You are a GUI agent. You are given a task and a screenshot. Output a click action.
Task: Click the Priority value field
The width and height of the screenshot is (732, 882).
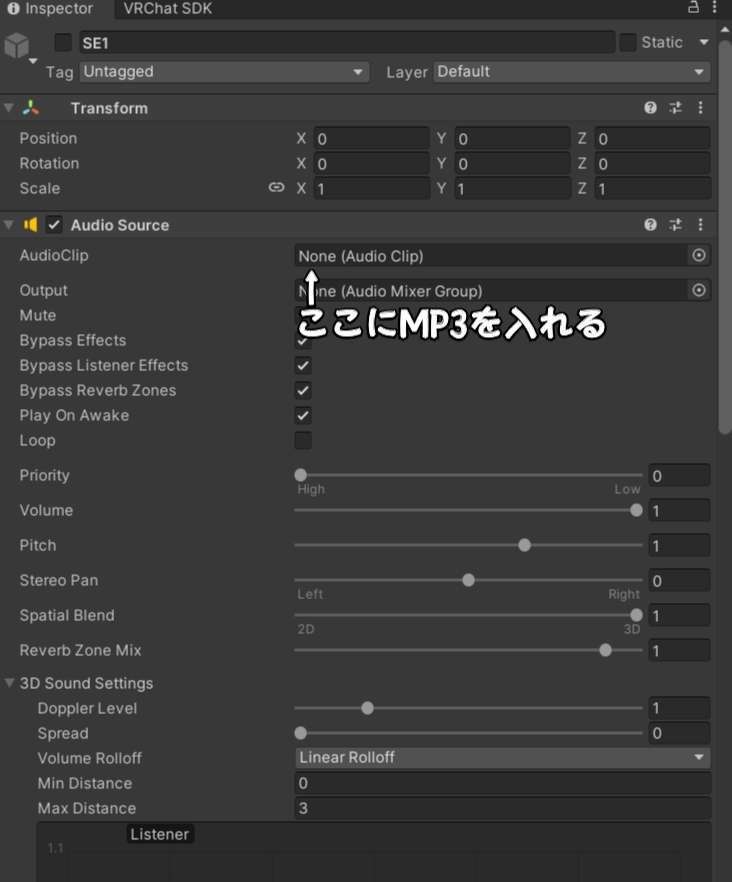tap(679, 476)
